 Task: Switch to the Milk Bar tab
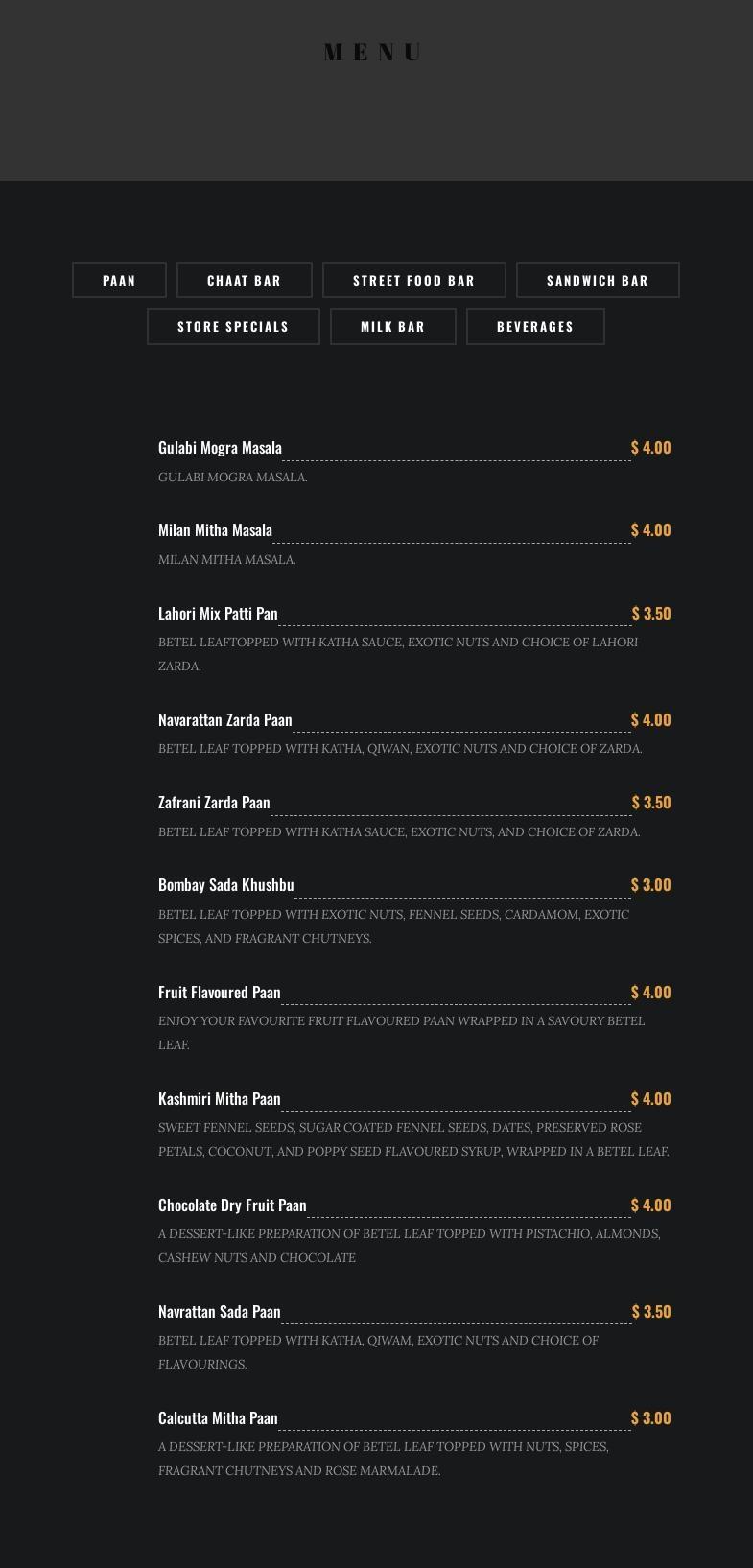[392, 326]
